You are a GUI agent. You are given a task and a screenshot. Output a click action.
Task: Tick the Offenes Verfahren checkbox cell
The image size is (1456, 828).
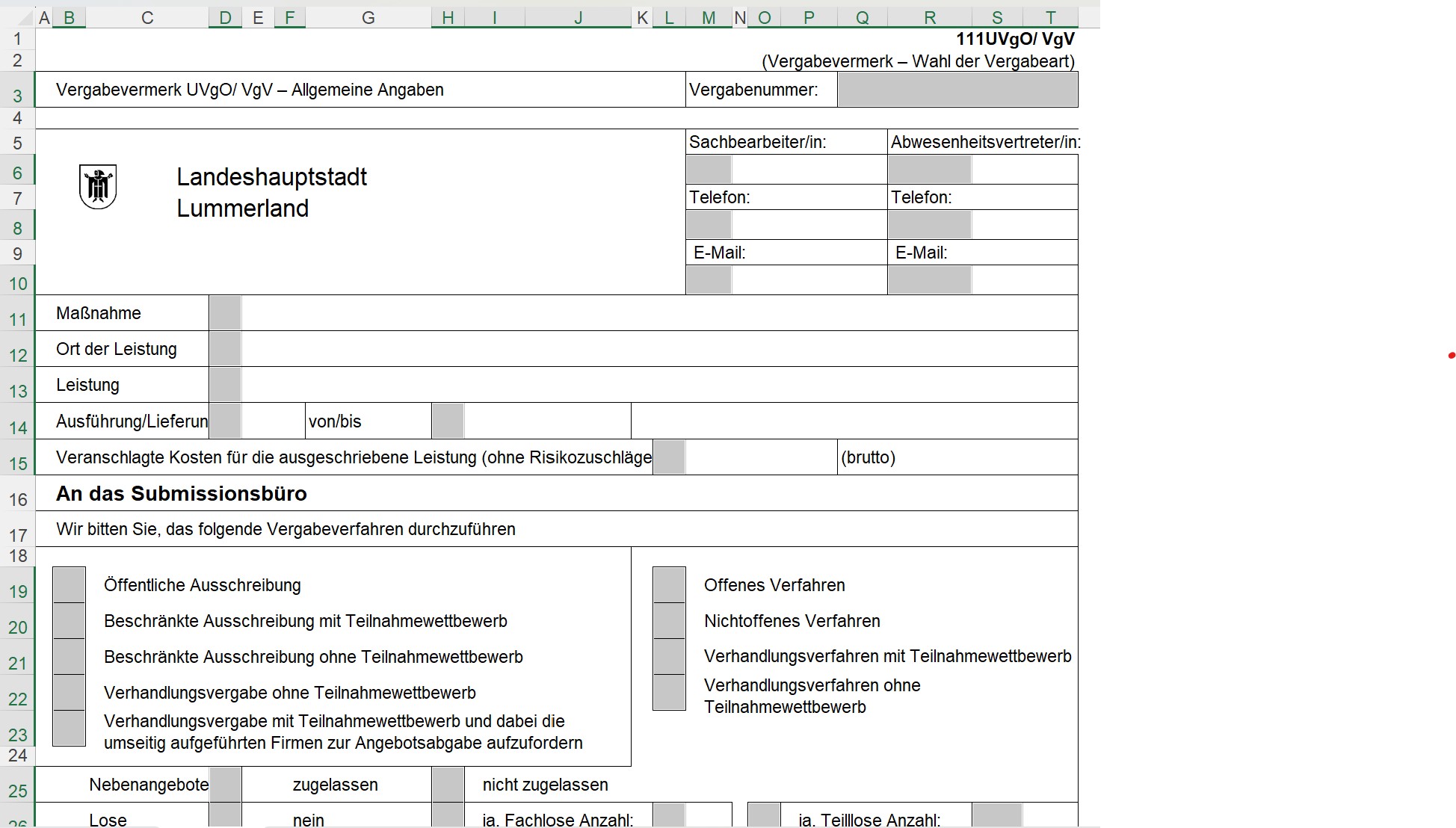click(669, 584)
